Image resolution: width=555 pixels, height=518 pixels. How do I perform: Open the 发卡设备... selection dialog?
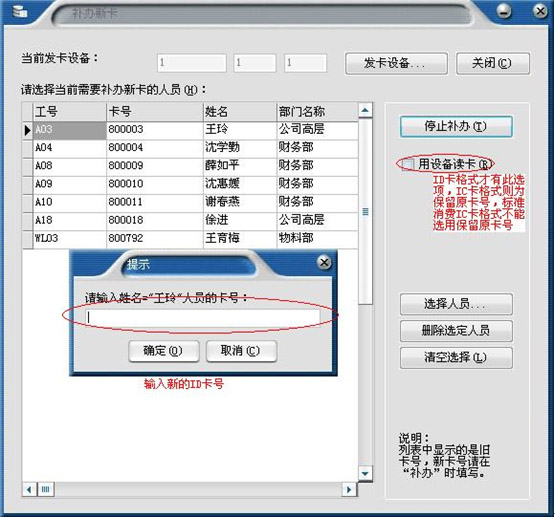396,63
